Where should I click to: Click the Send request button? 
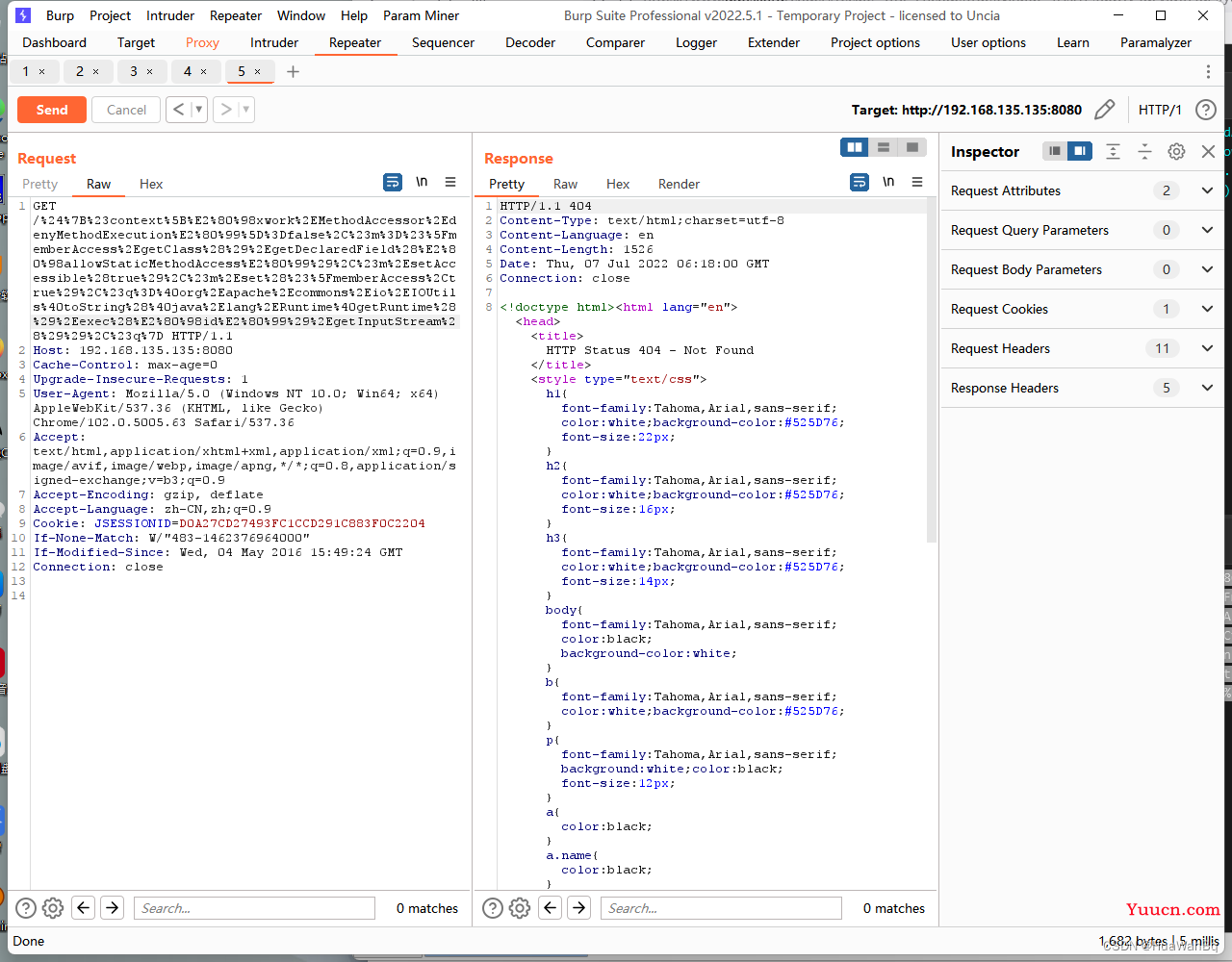pos(52,110)
